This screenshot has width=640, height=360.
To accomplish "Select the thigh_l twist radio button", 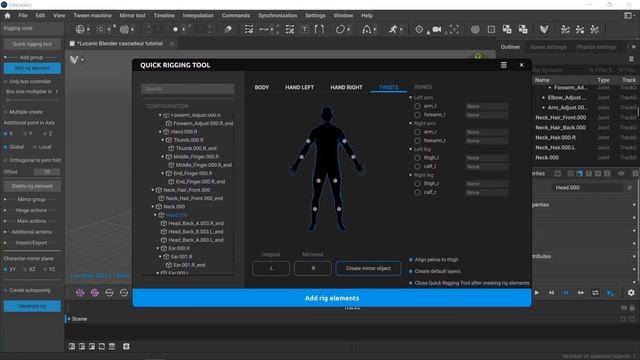I will point(417,158).
